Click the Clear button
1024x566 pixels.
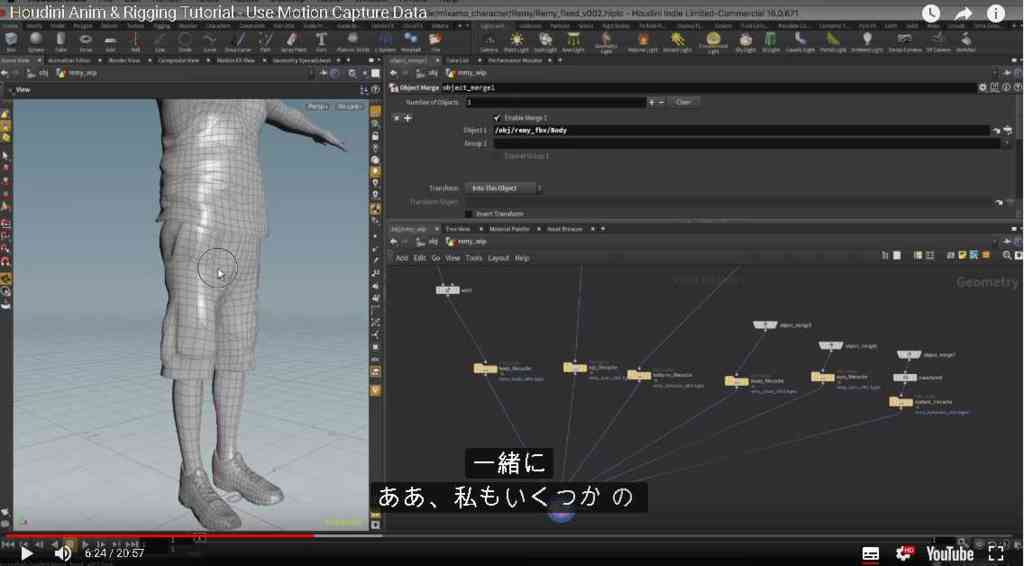(x=683, y=102)
